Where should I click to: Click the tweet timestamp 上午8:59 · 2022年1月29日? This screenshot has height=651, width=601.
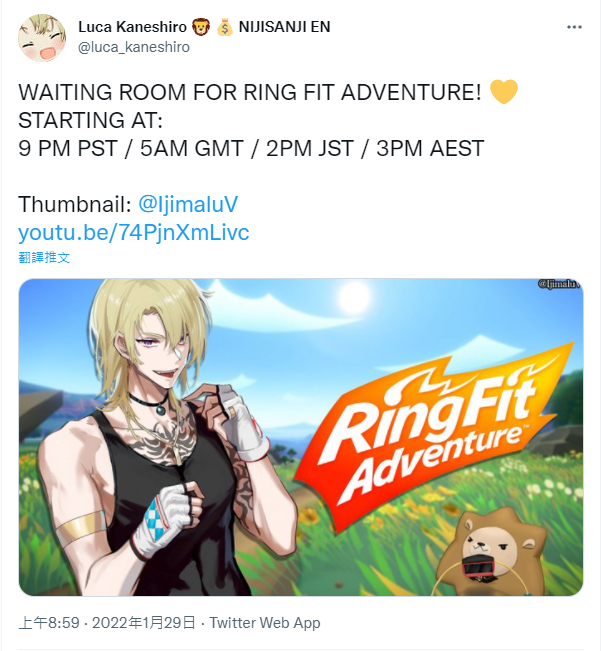pos(107,623)
